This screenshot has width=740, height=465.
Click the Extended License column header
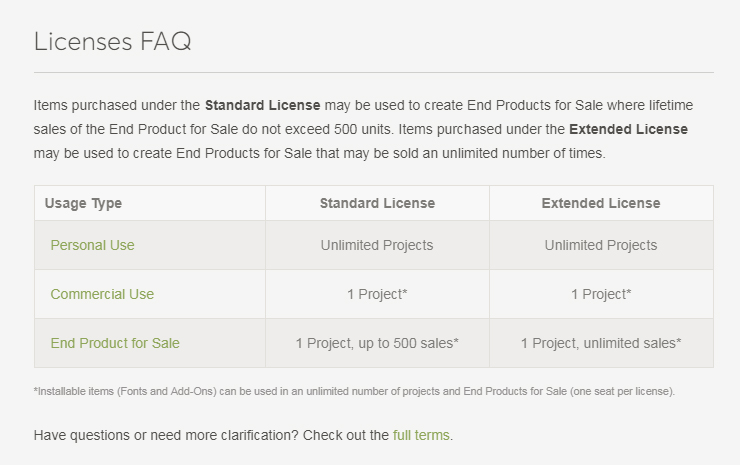(x=601, y=203)
